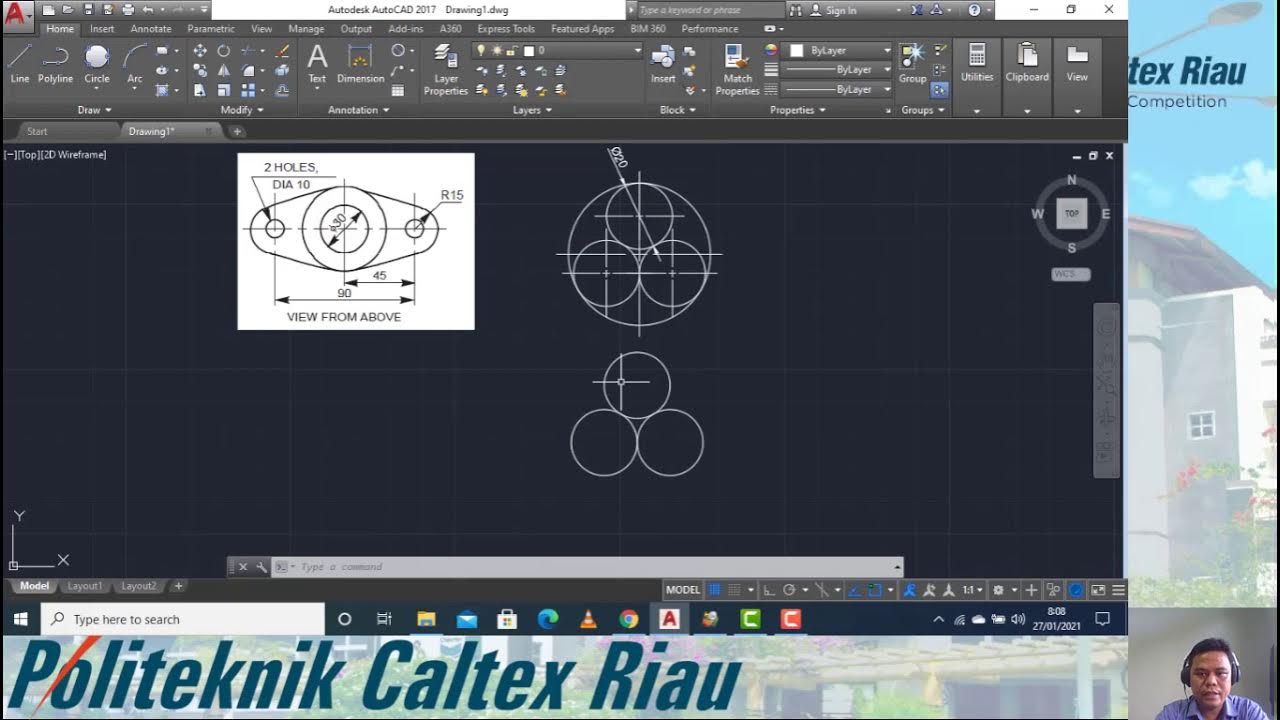The image size is (1280, 720).
Task: Select the Mirror tool
Action: coord(224,71)
